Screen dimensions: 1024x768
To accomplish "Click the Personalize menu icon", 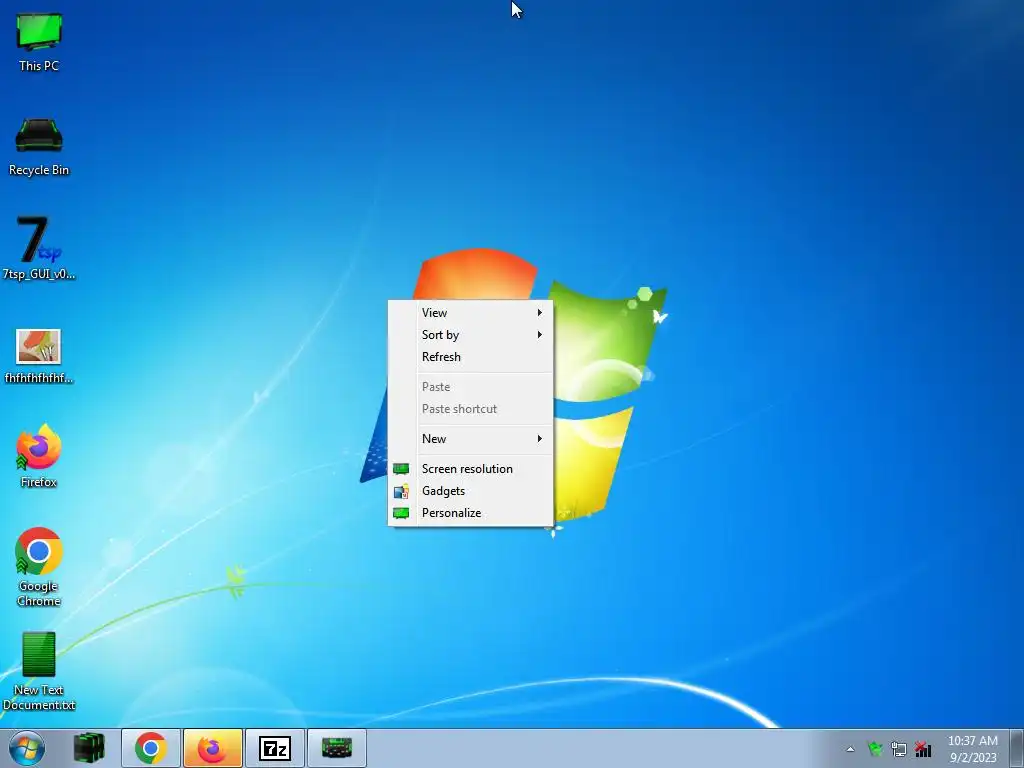I will pyautogui.click(x=401, y=513).
